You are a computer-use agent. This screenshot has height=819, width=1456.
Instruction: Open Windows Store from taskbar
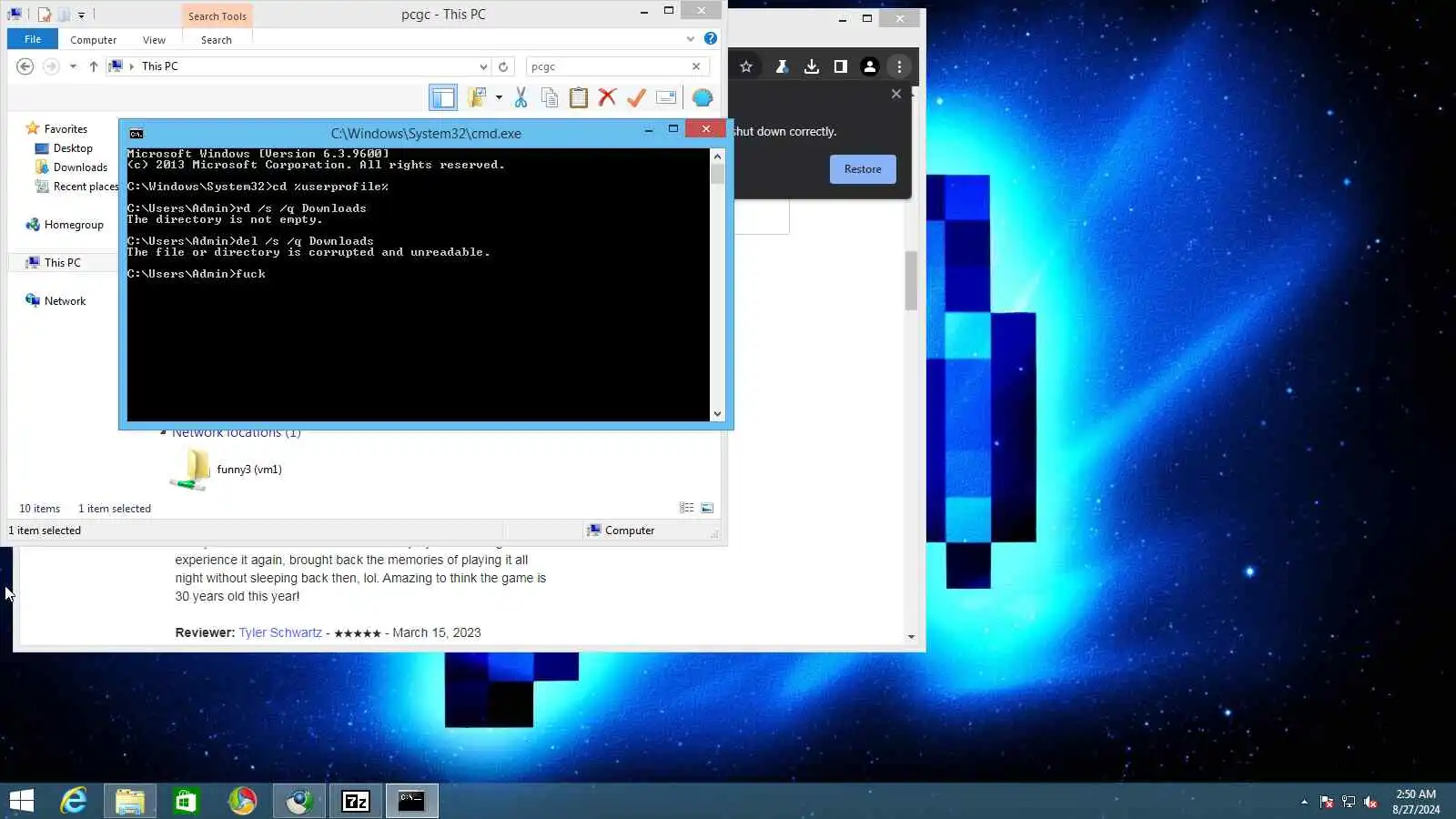pos(186,801)
